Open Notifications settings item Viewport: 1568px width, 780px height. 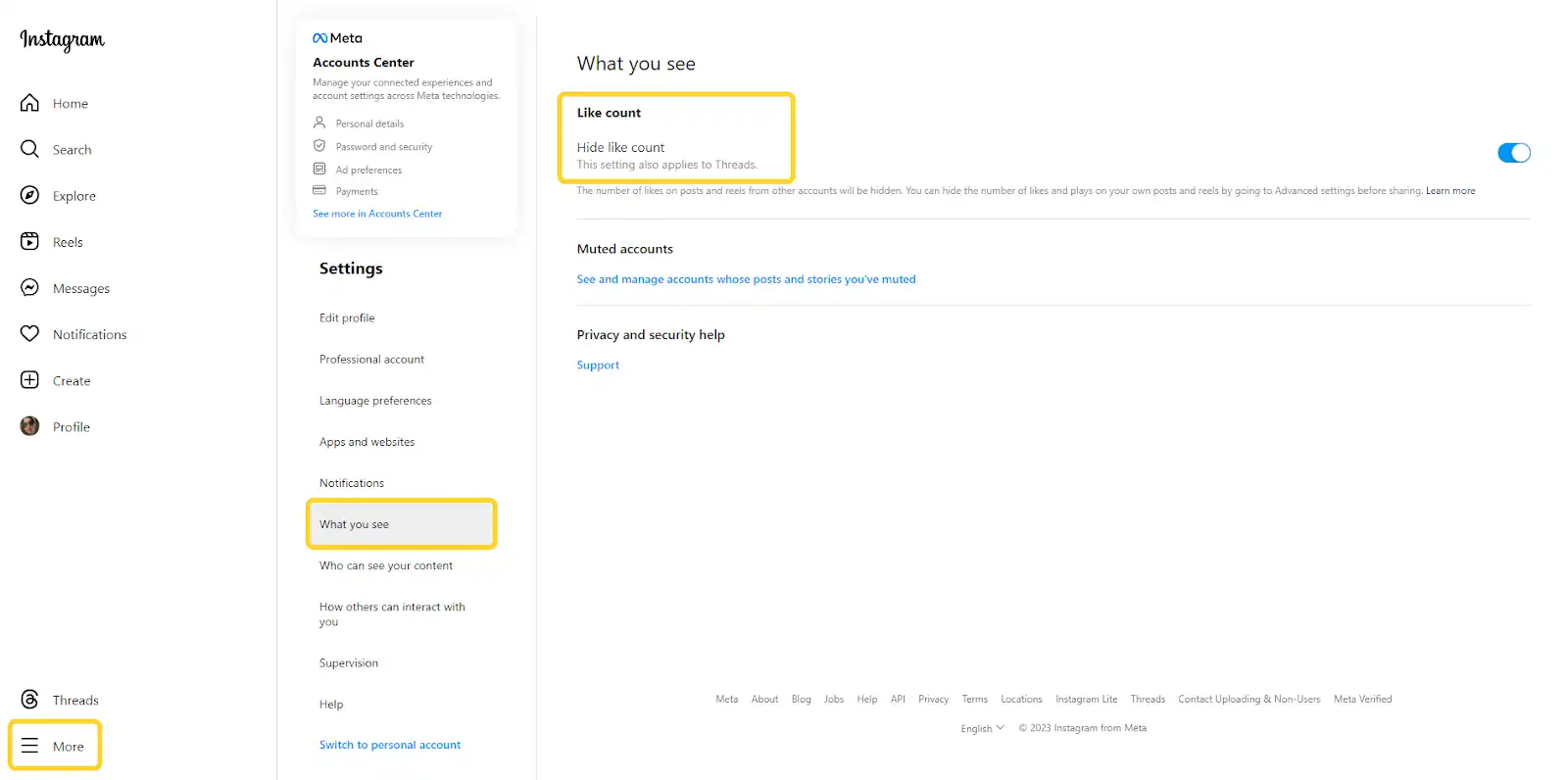point(352,483)
